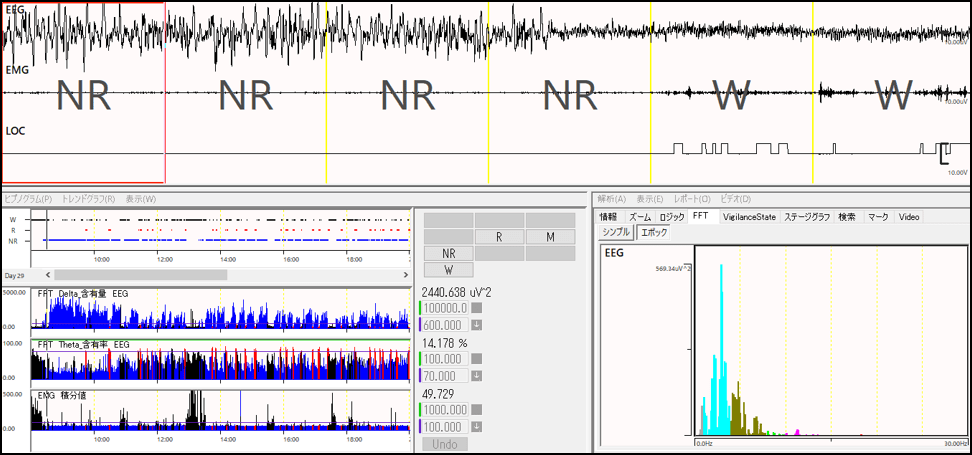The image size is (972, 455).
Task: Click the hypnogram horizontal scrollbar thumb
Action: (x=140, y=274)
